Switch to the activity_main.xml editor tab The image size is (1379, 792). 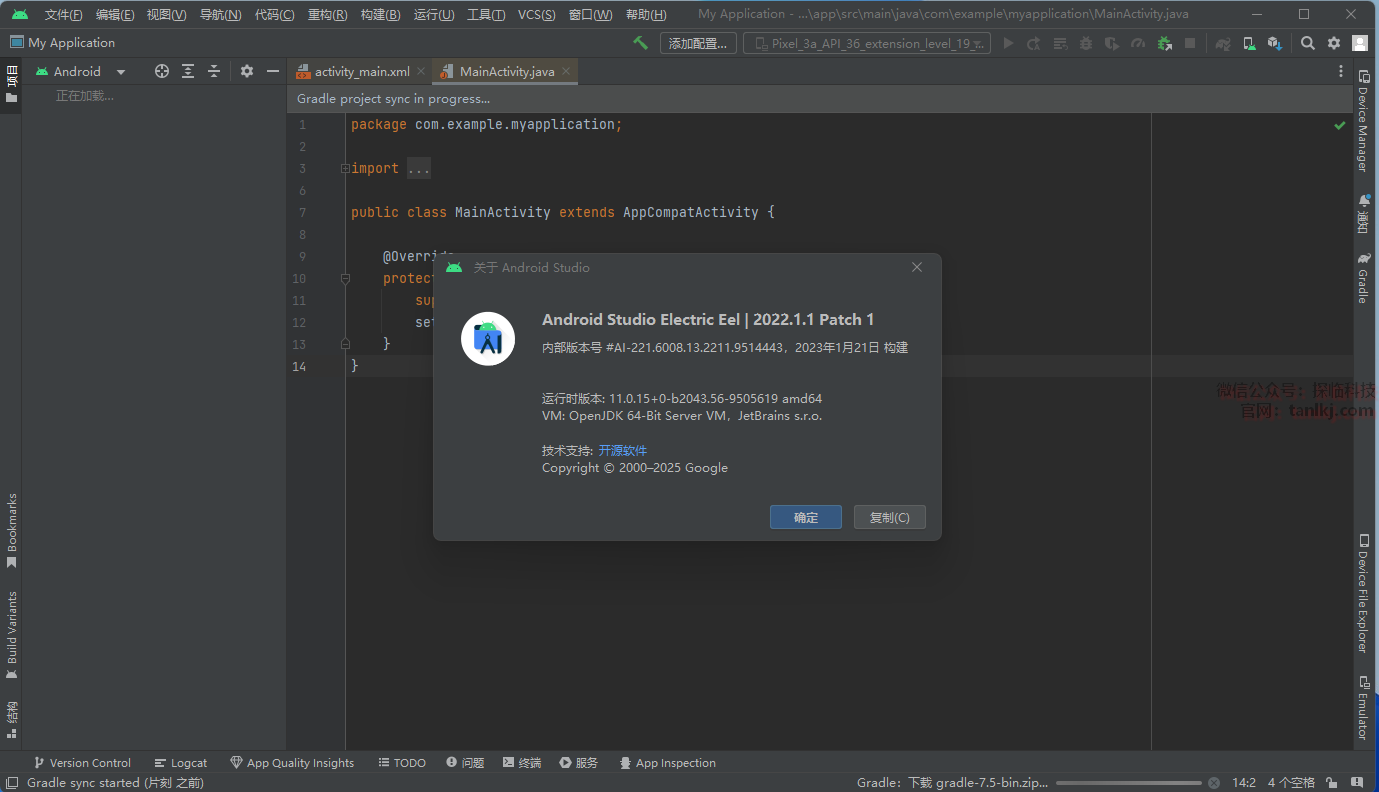tap(361, 72)
